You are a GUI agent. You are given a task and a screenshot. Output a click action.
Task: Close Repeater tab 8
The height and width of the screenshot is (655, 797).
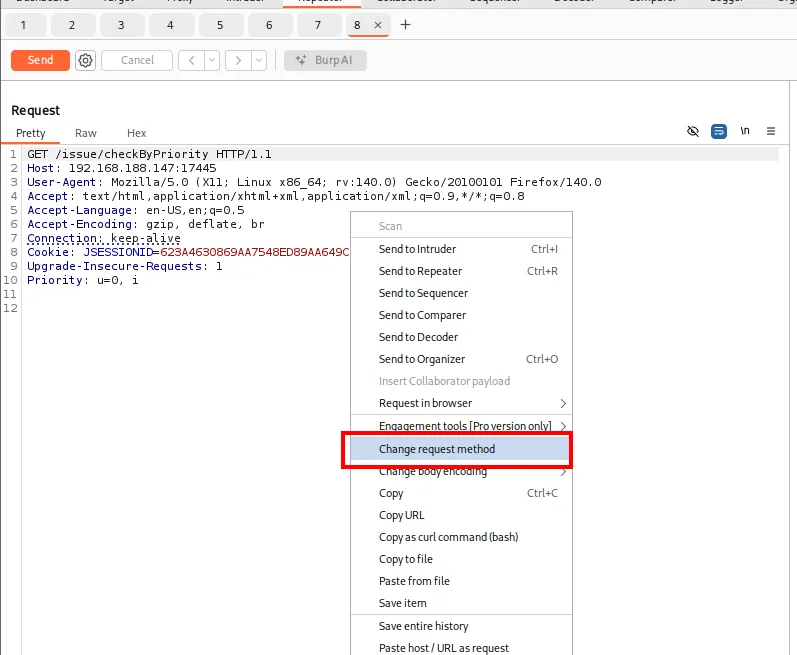tap(378, 25)
